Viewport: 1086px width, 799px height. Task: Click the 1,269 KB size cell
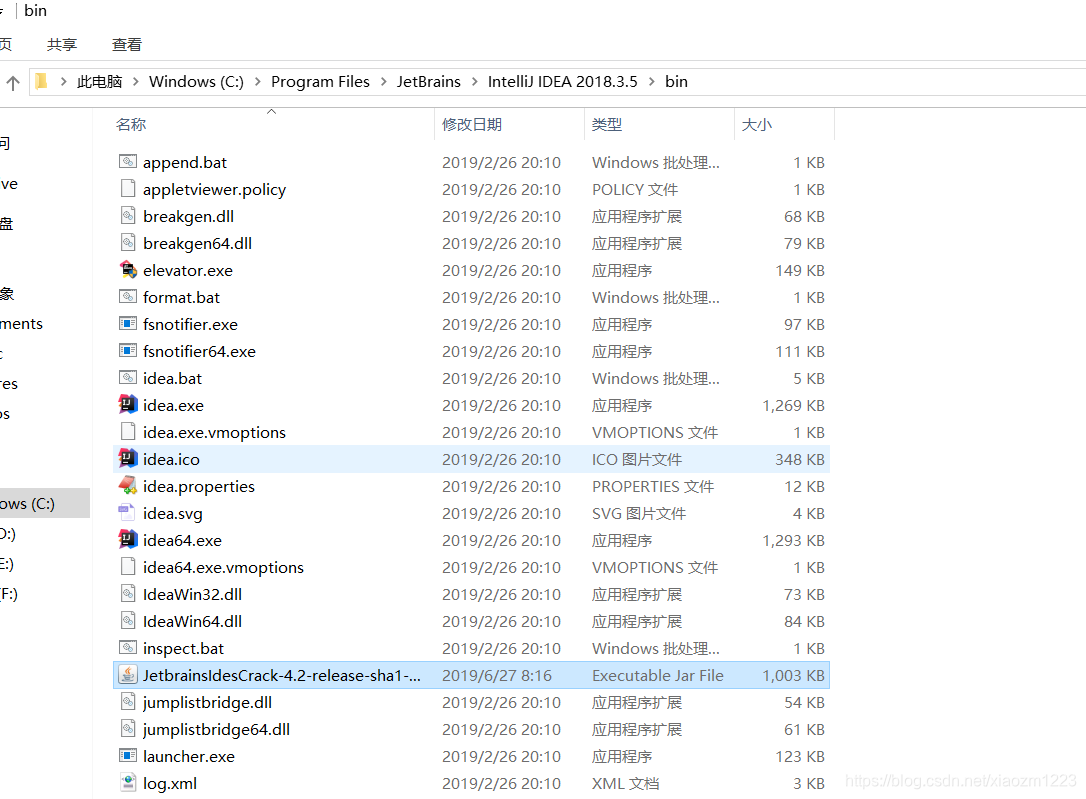tap(793, 405)
